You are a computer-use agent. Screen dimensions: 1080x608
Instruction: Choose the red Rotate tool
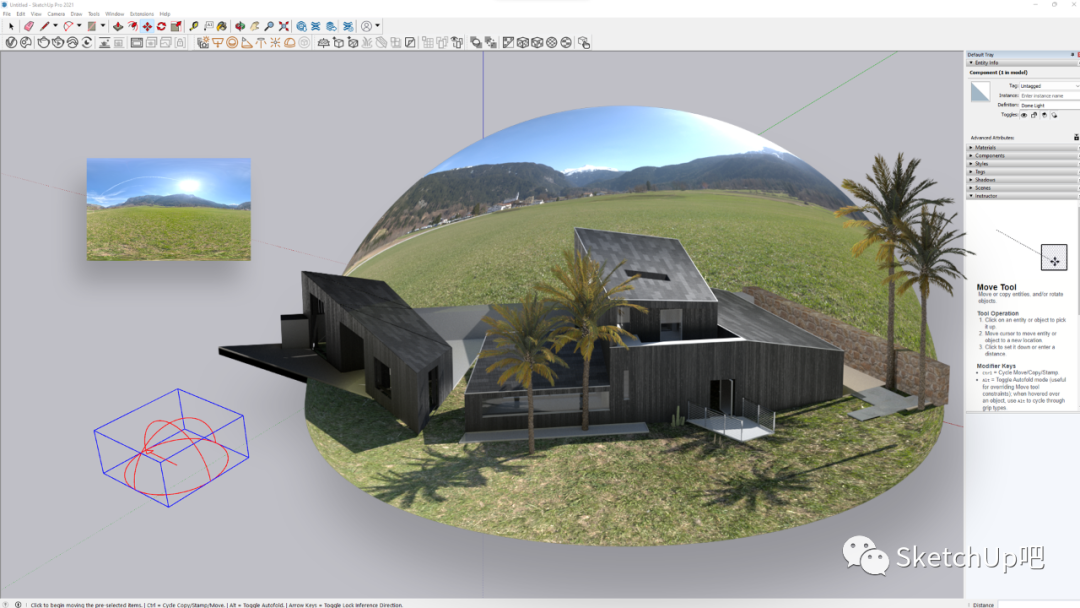(x=162, y=26)
